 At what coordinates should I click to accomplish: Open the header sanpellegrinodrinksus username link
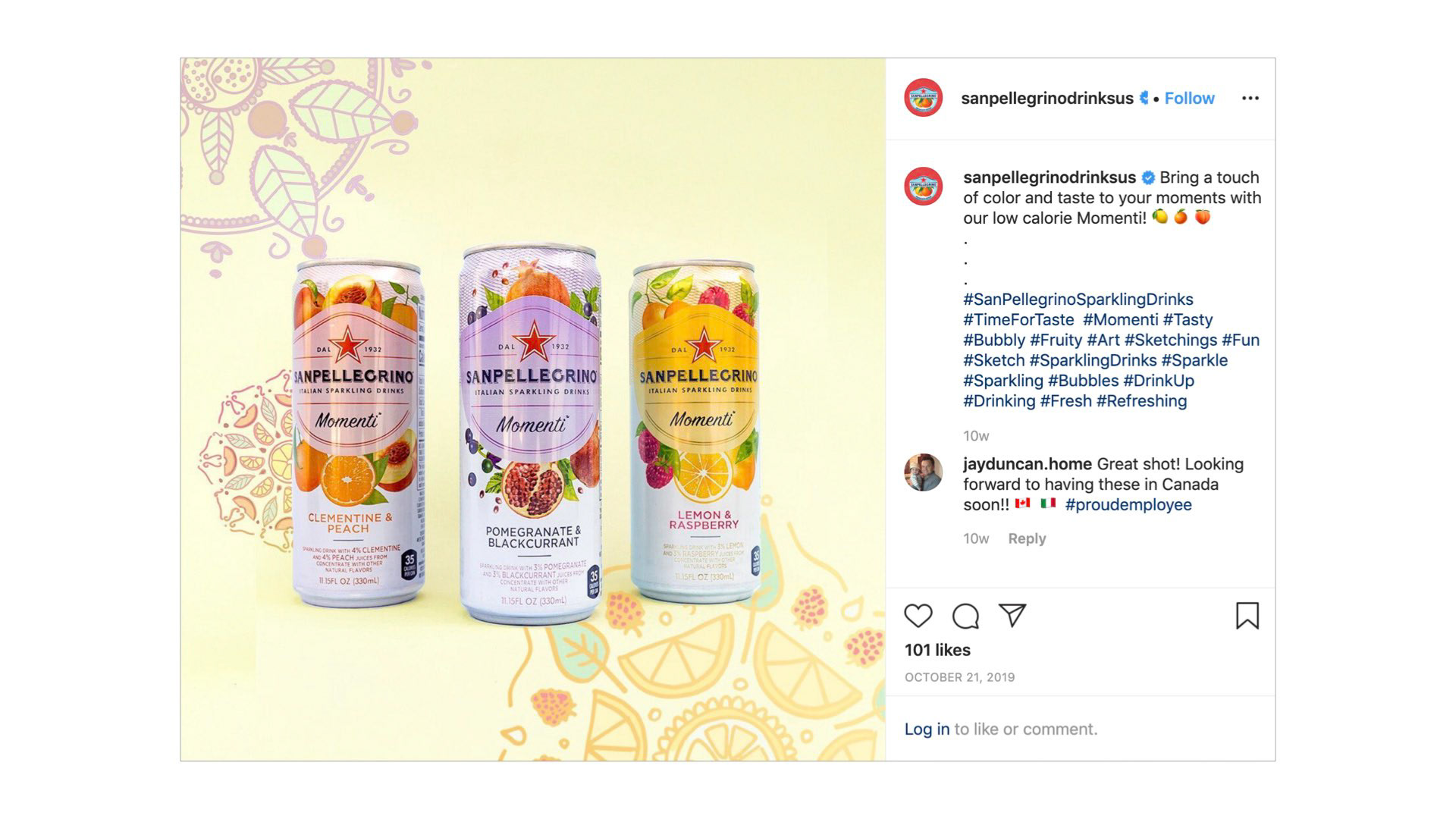(1046, 98)
